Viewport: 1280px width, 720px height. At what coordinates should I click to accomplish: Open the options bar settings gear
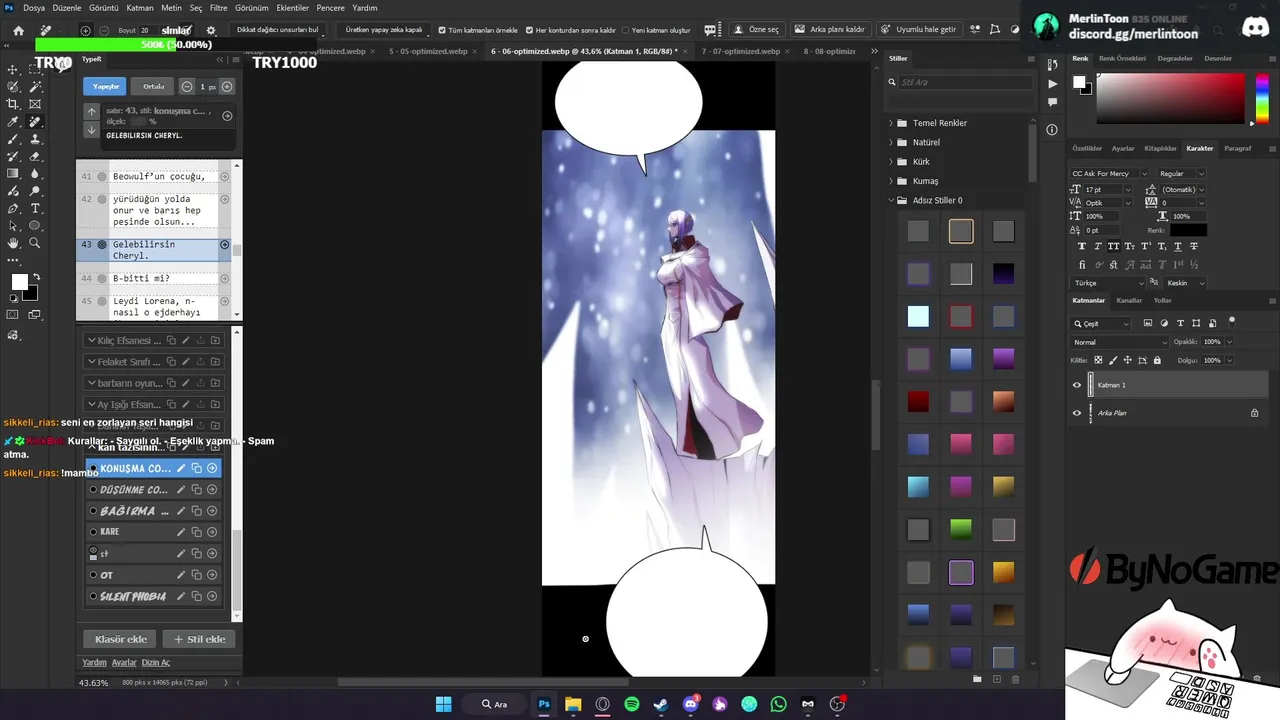(211, 30)
